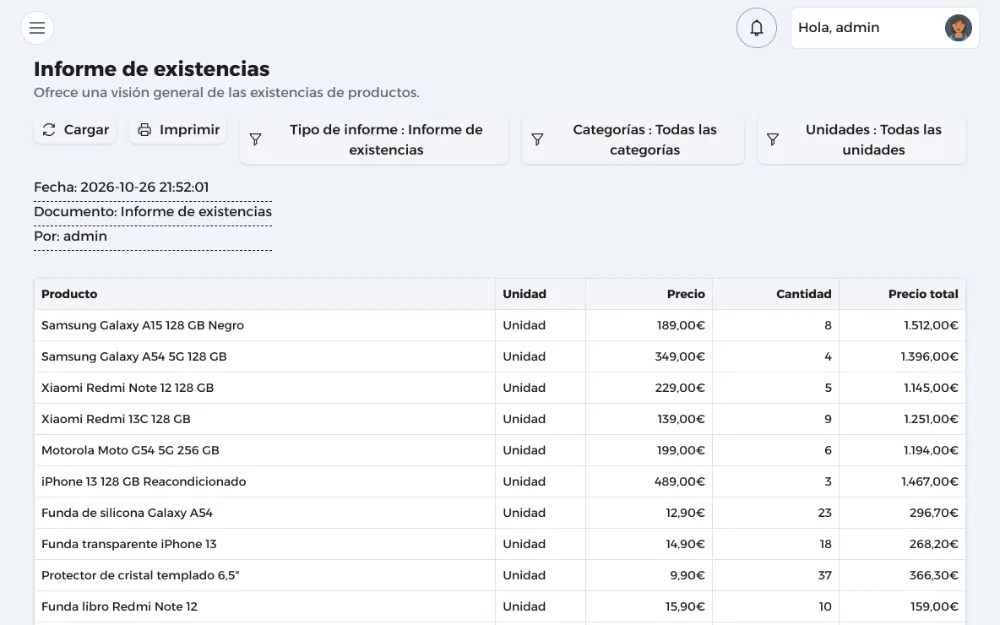
Task: Click the admin user avatar
Action: coord(958,28)
